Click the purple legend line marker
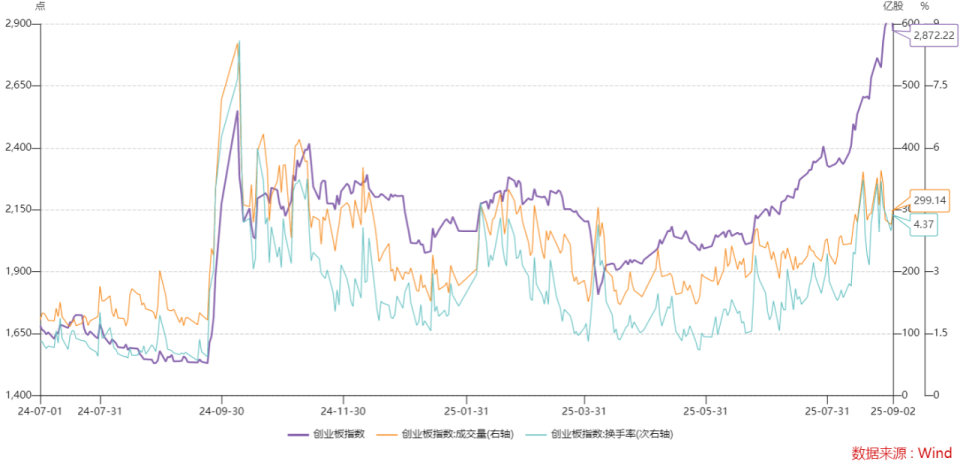The height and width of the screenshot is (461, 960). 298,435
